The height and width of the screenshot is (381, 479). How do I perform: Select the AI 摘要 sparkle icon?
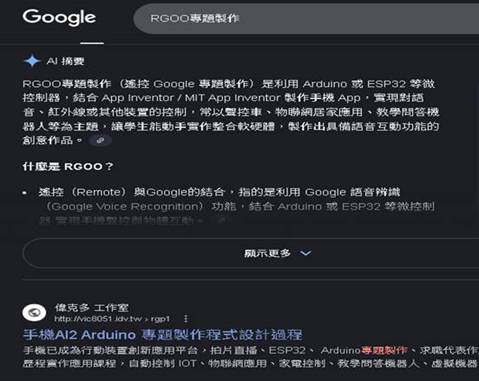tap(32, 61)
